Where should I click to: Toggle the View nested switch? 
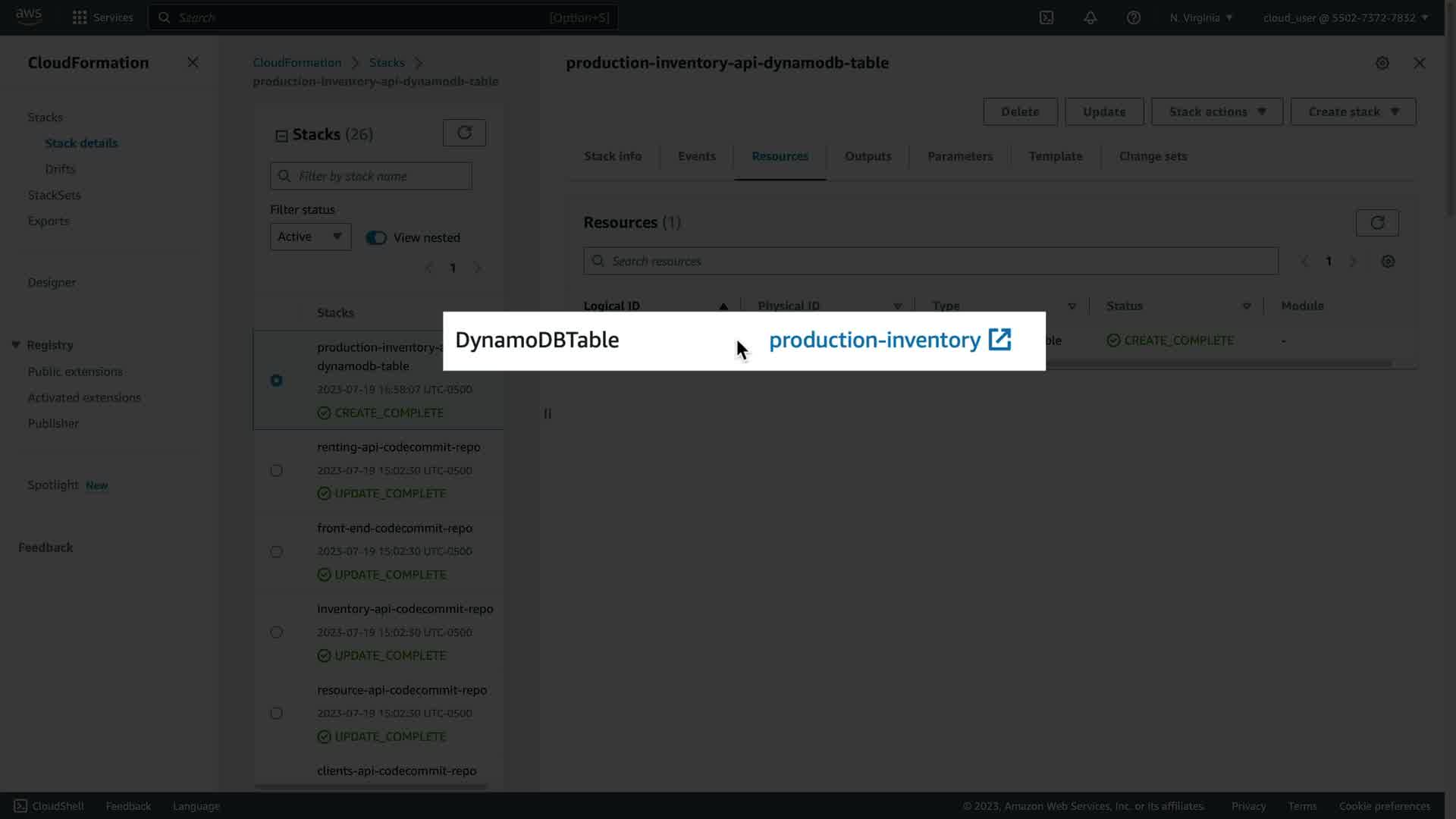coord(376,238)
